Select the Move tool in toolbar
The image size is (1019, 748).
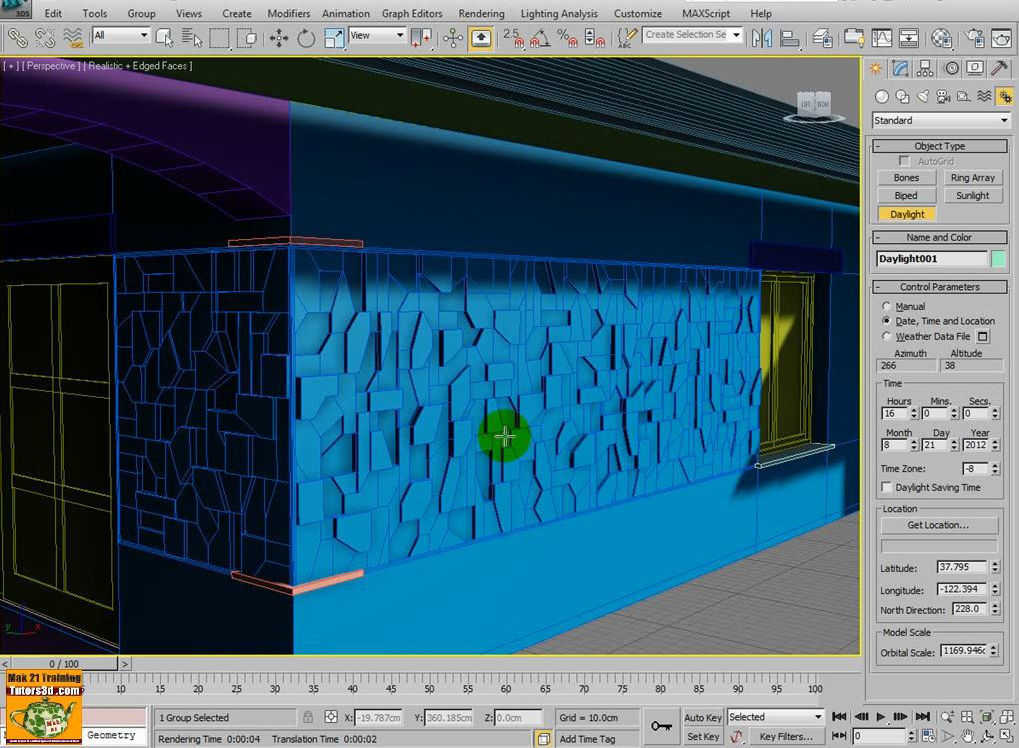click(x=278, y=38)
